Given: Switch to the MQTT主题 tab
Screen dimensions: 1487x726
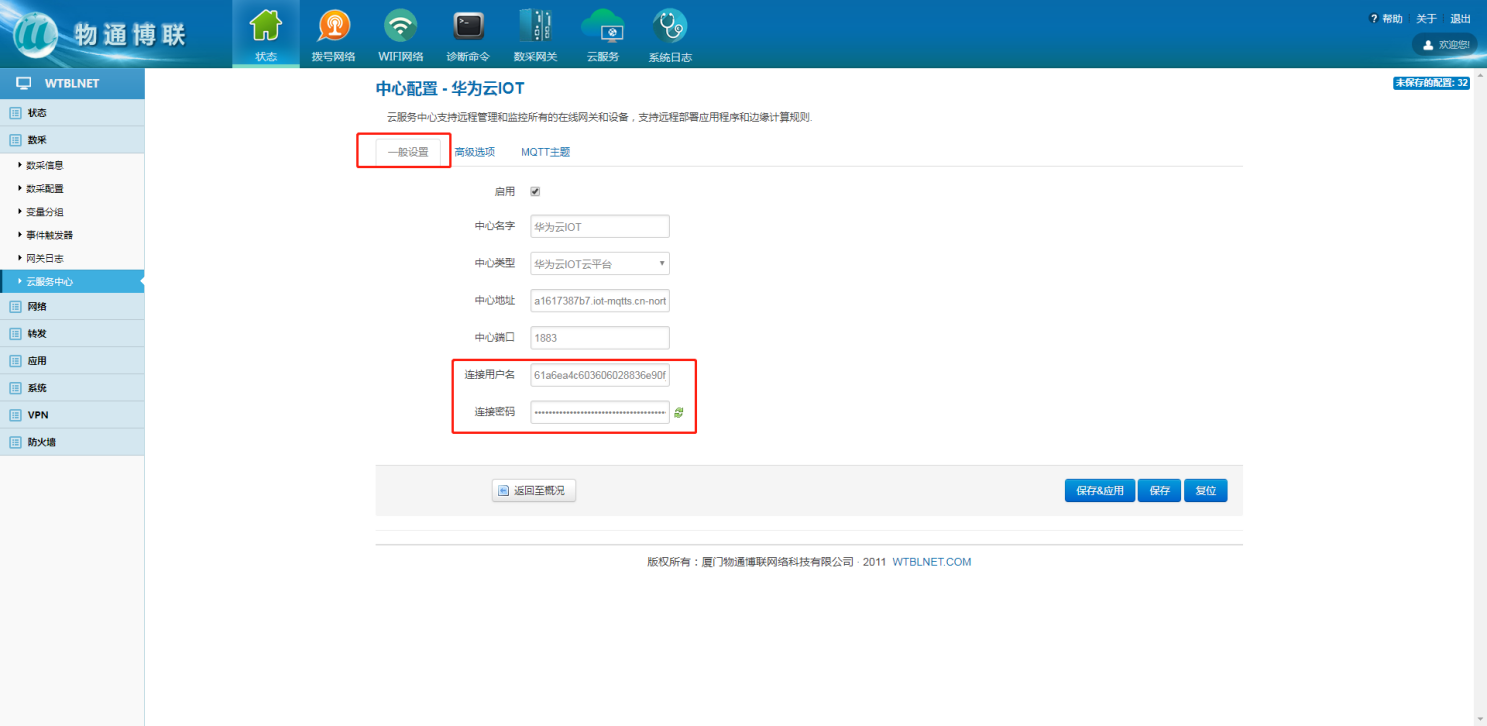Looking at the screenshot, I should pos(545,152).
